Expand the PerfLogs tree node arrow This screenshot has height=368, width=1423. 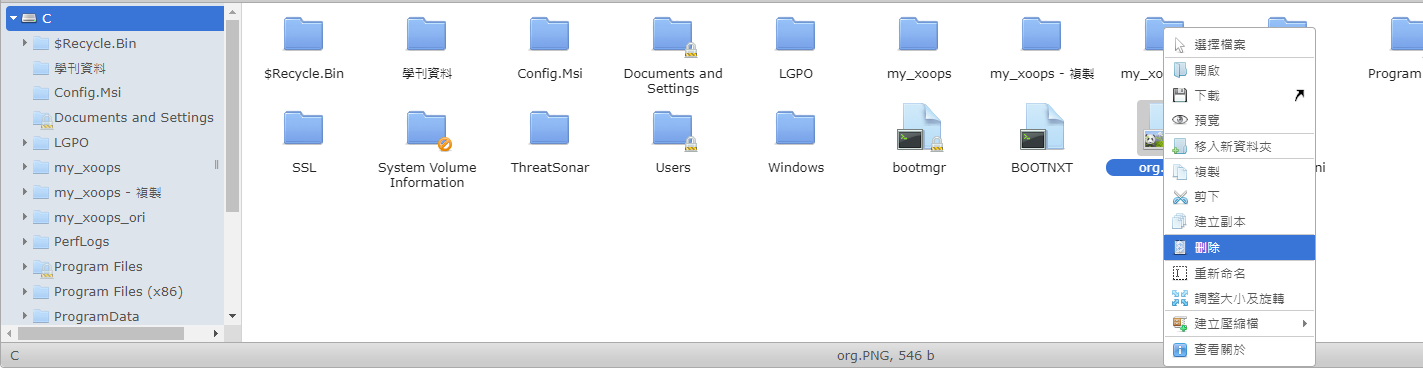tap(24, 242)
